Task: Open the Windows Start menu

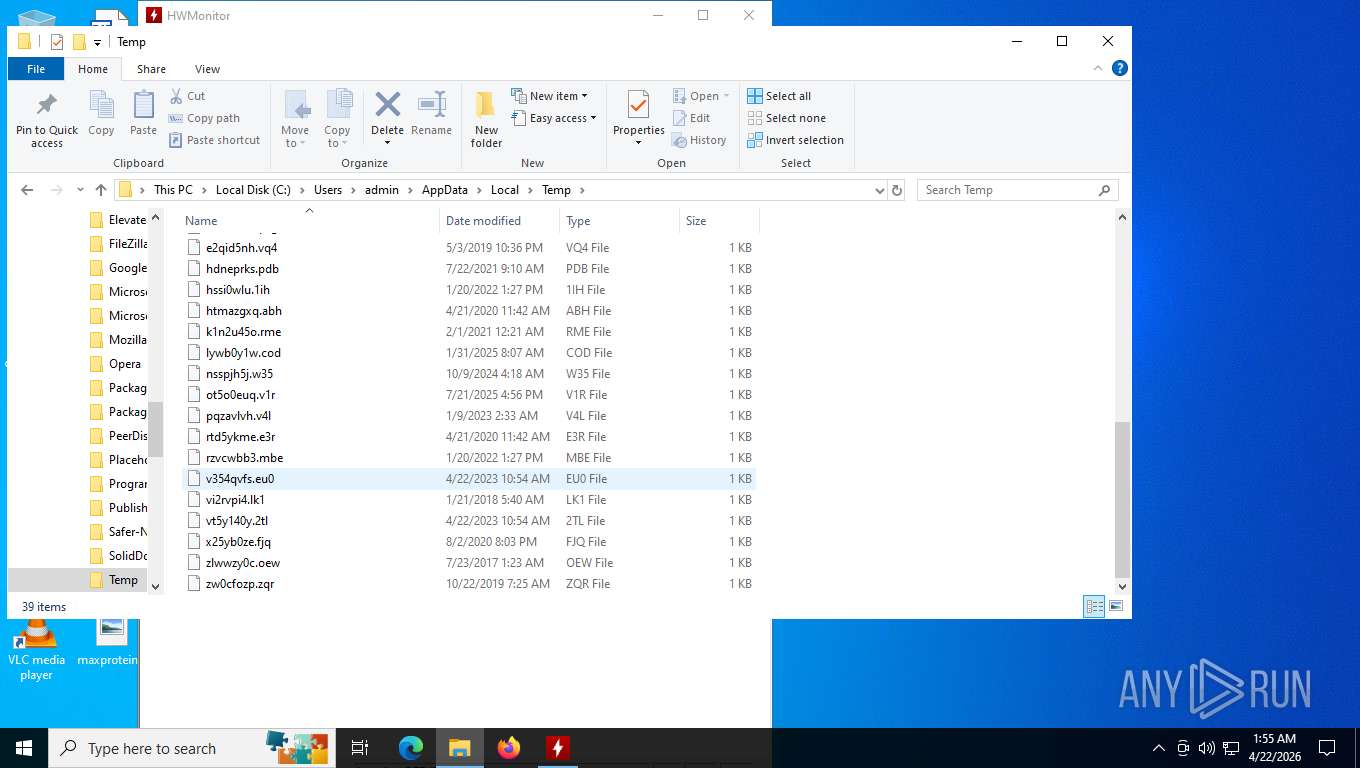Action: click(24, 748)
